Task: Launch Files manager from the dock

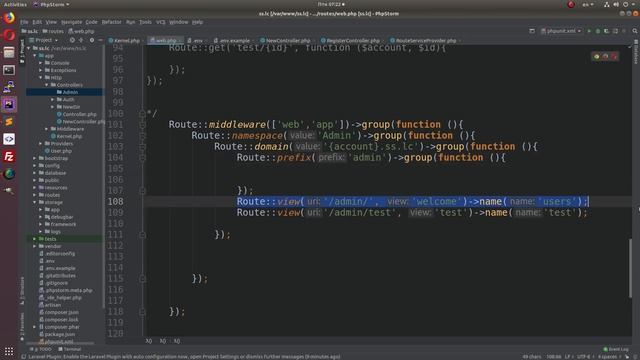Action: pyautogui.click(x=9, y=53)
